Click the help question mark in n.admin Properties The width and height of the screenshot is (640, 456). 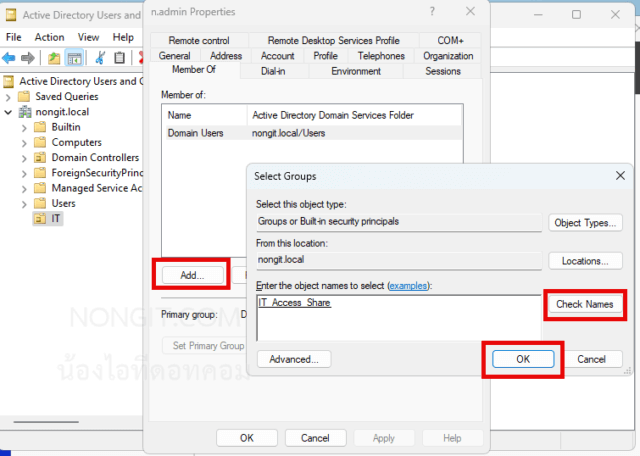(432, 12)
